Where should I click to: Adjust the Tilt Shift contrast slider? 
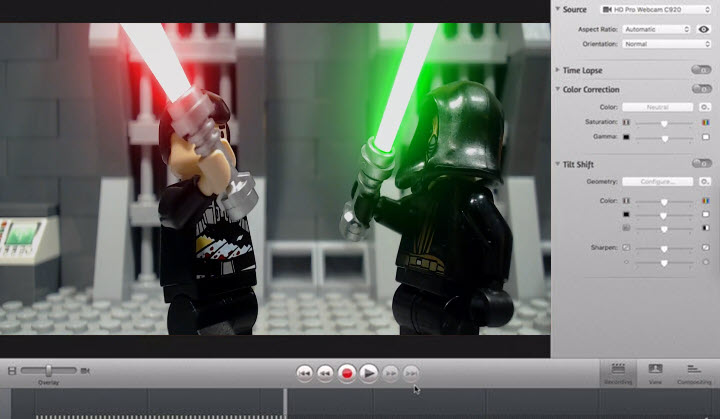pyautogui.click(x=664, y=228)
